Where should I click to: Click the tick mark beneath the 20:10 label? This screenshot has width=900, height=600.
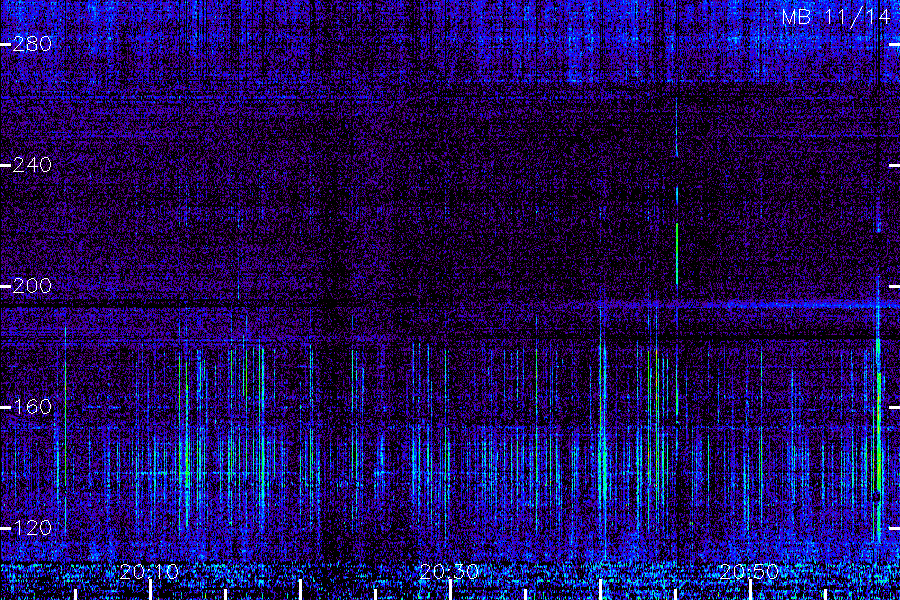(150, 590)
